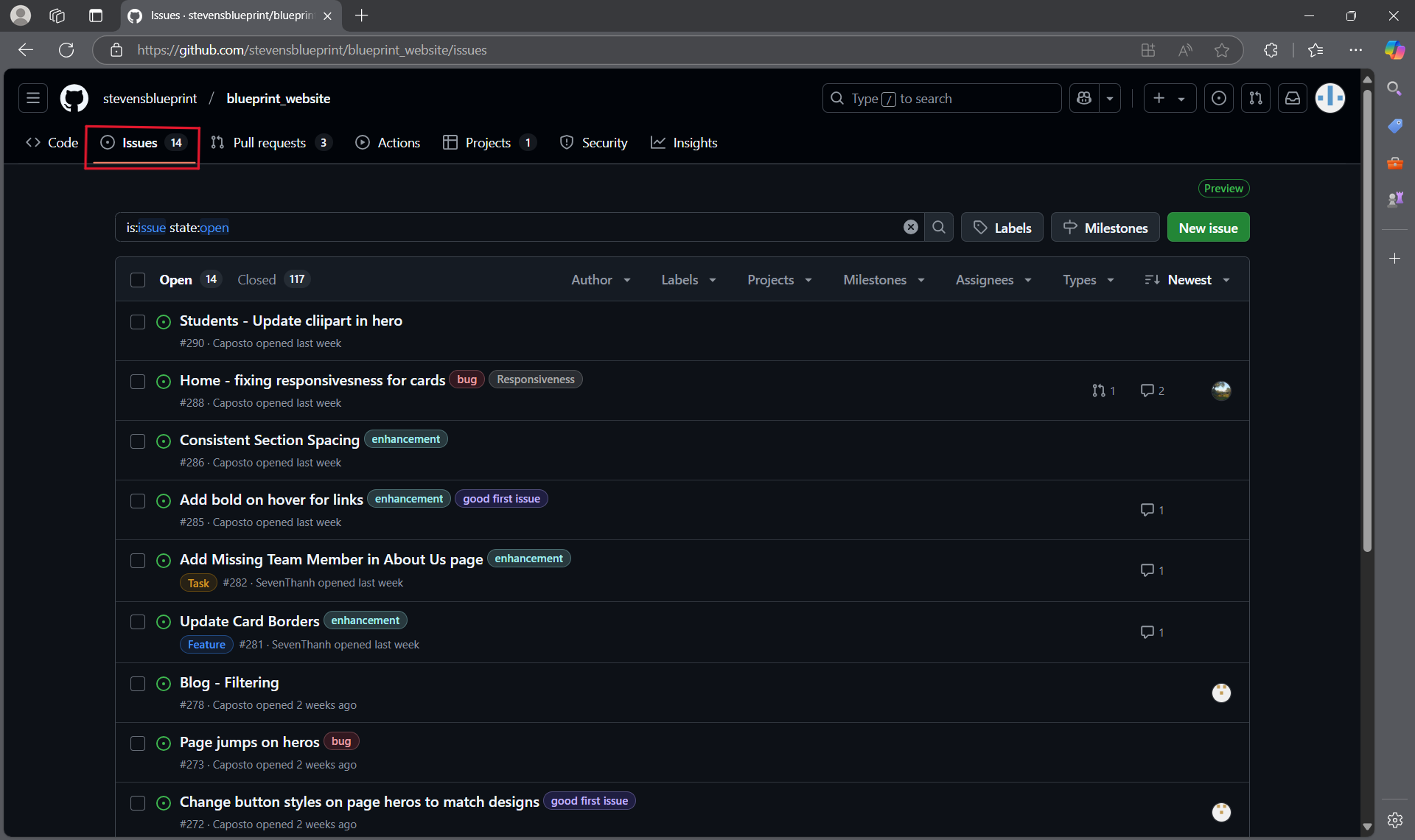The width and height of the screenshot is (1415, 840).
Task: Click the New issue button
Action: 1208,228
